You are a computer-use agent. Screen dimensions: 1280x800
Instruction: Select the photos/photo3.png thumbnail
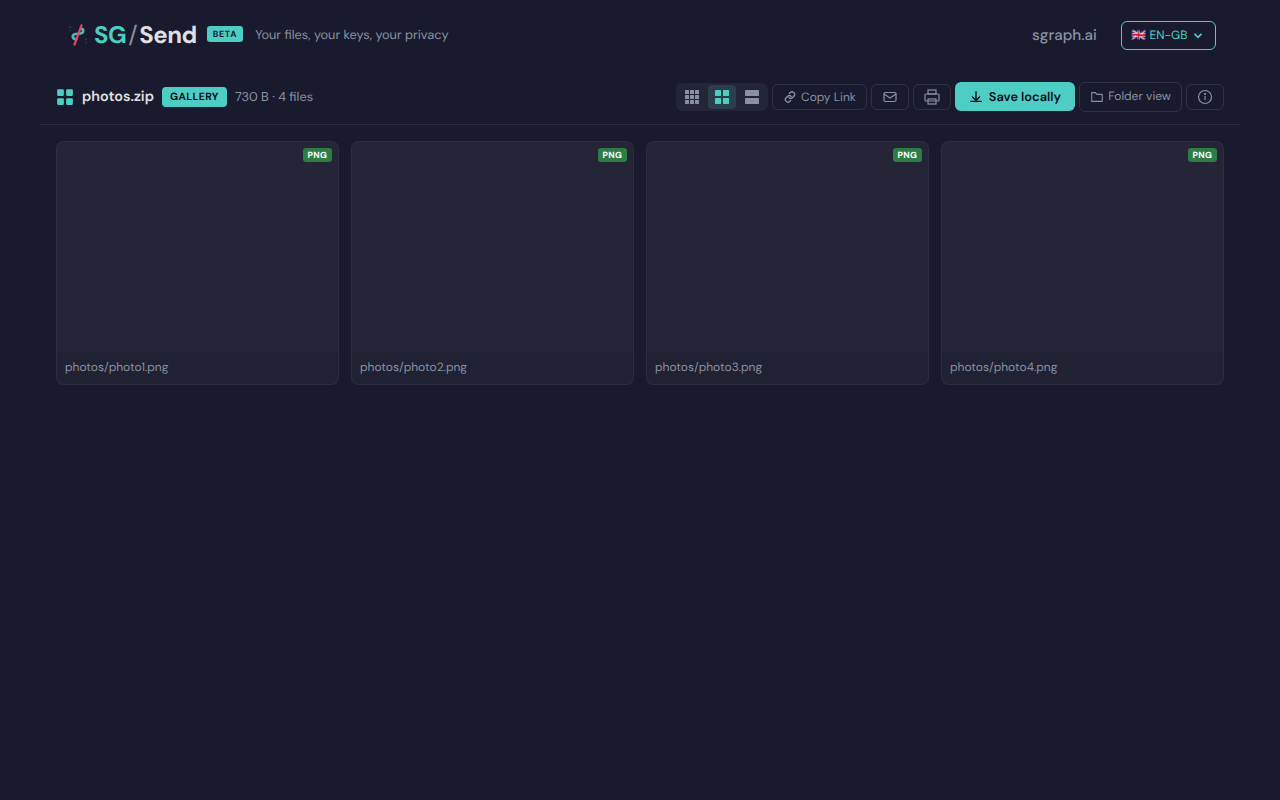(x=787, y=250)
